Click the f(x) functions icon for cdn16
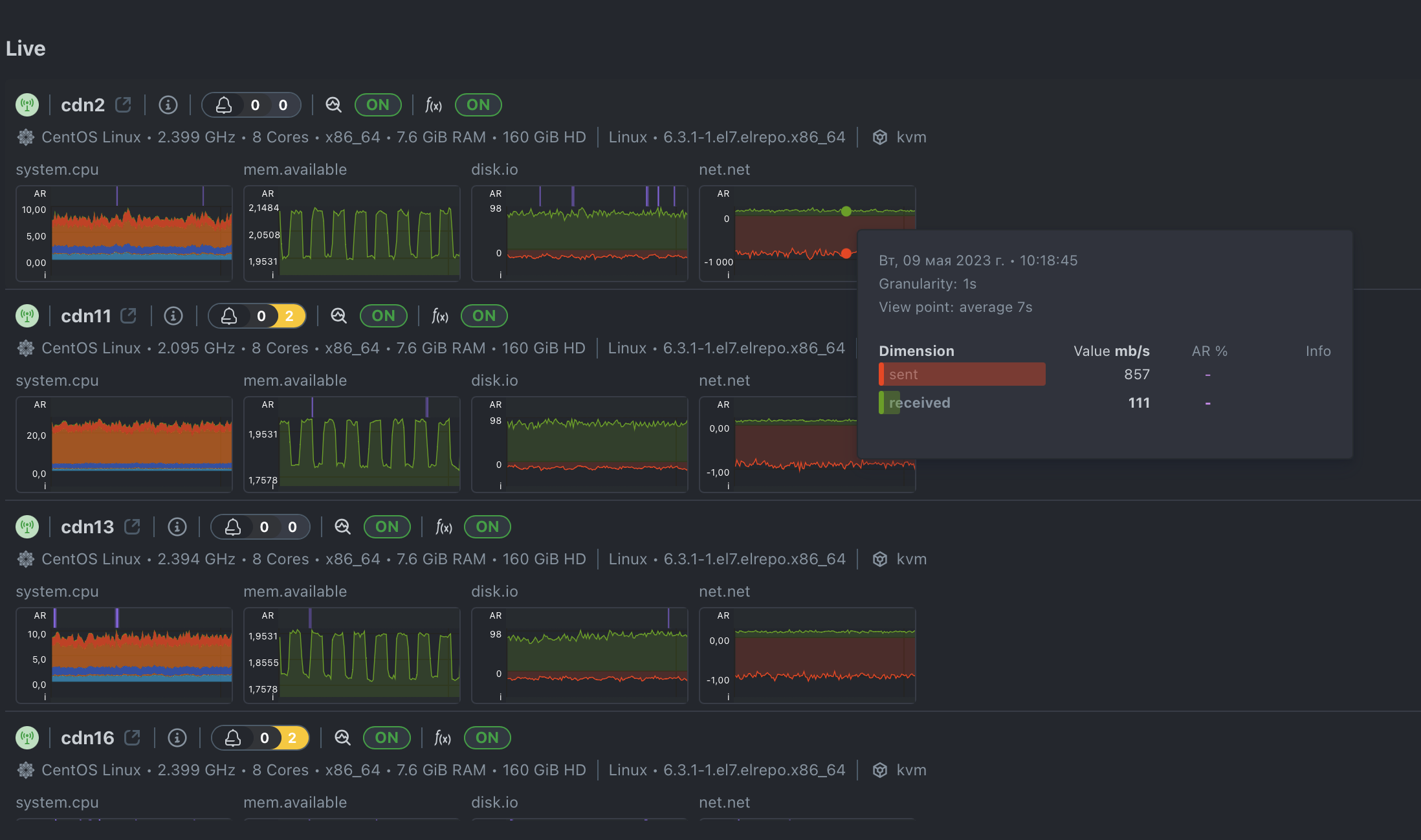 pos(443,738)
